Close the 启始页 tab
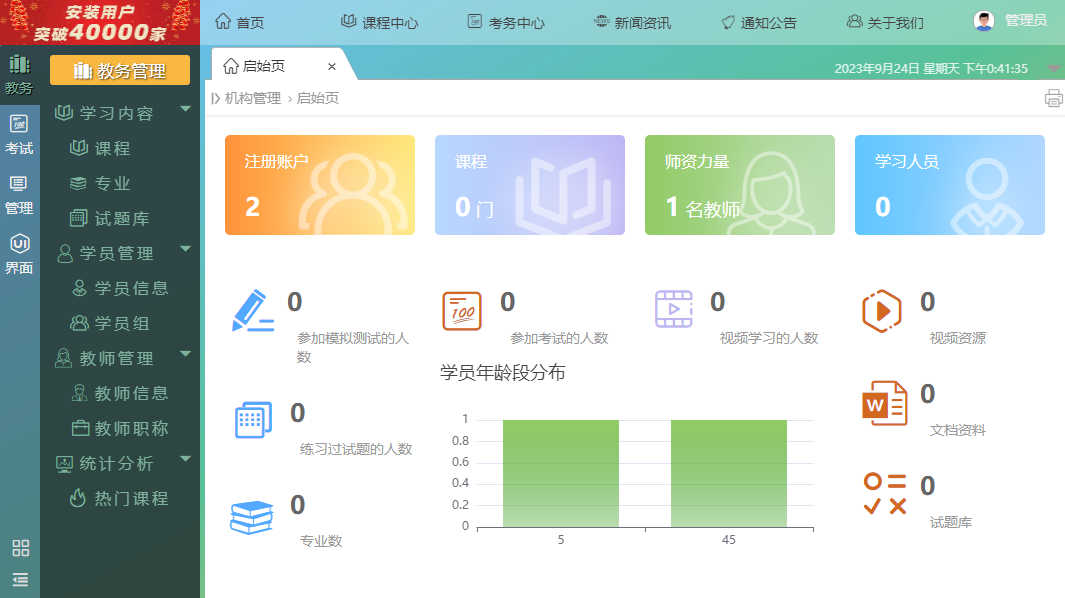Viewport: 1065px width, 598px height. pyautogui.click(x=332, y=66)
